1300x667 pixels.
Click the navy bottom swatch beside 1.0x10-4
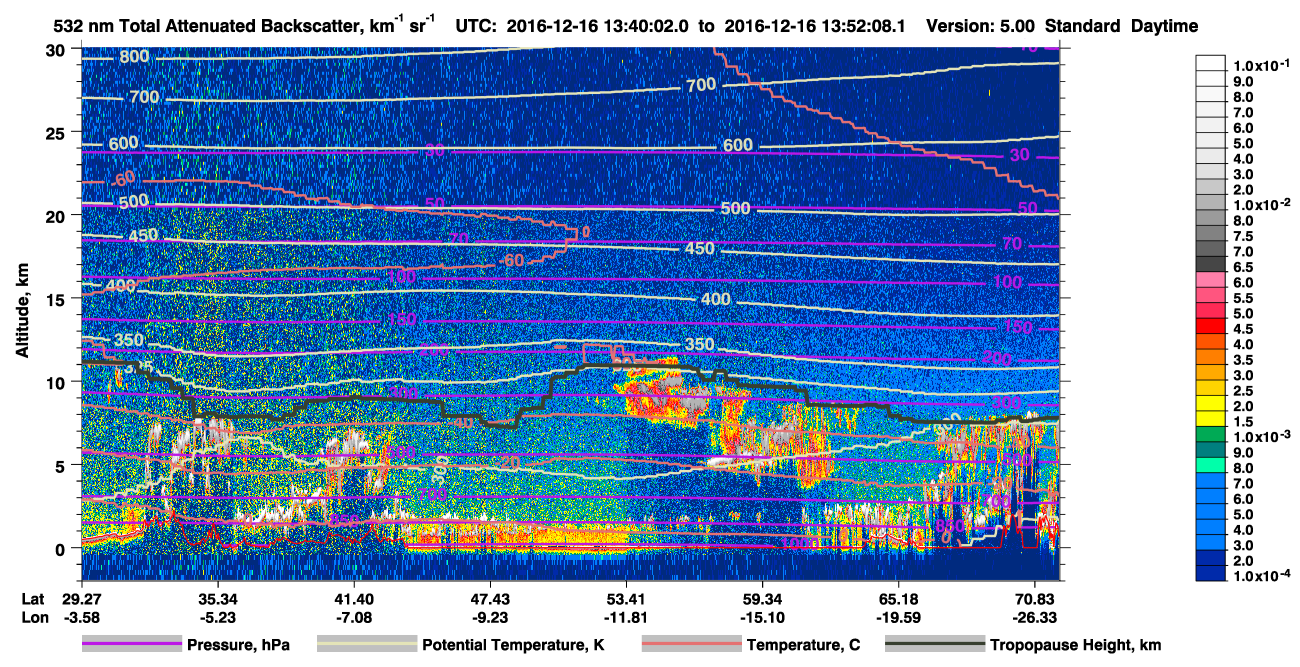pyautogui.click(x=1210, y=574)
